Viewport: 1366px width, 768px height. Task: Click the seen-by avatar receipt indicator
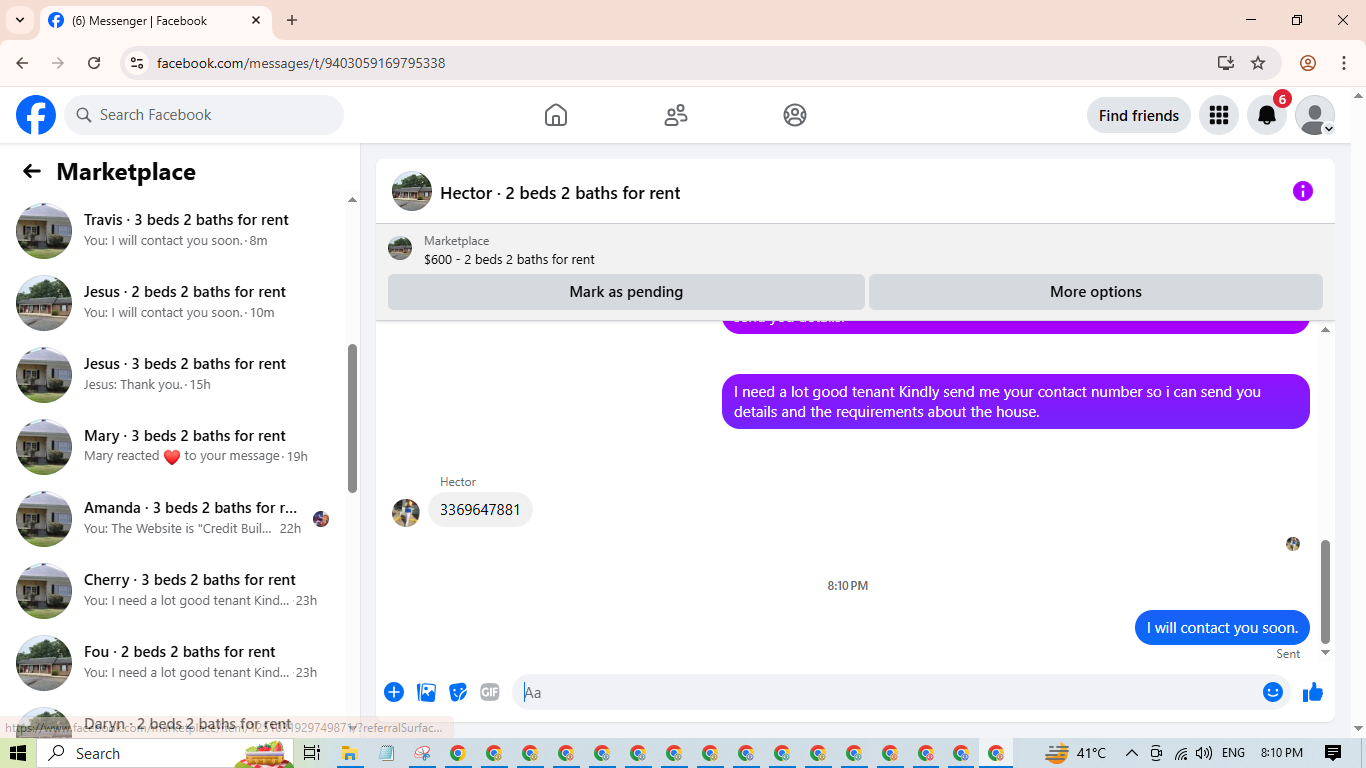tap(1293, 544)
